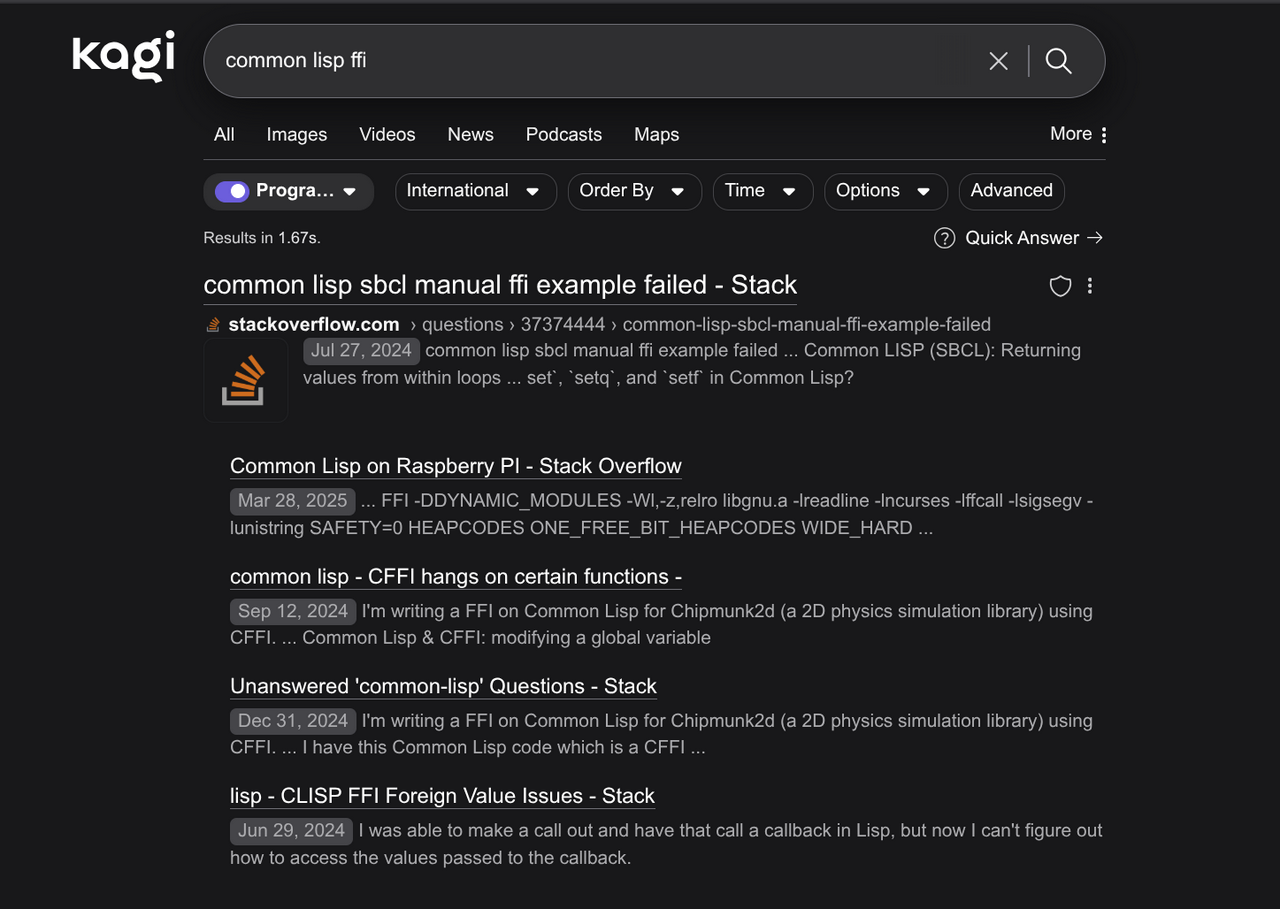This screenshot has height=909, width=1280.
Task: Open three-dot menu on first result
Action: coord(1090,286)
